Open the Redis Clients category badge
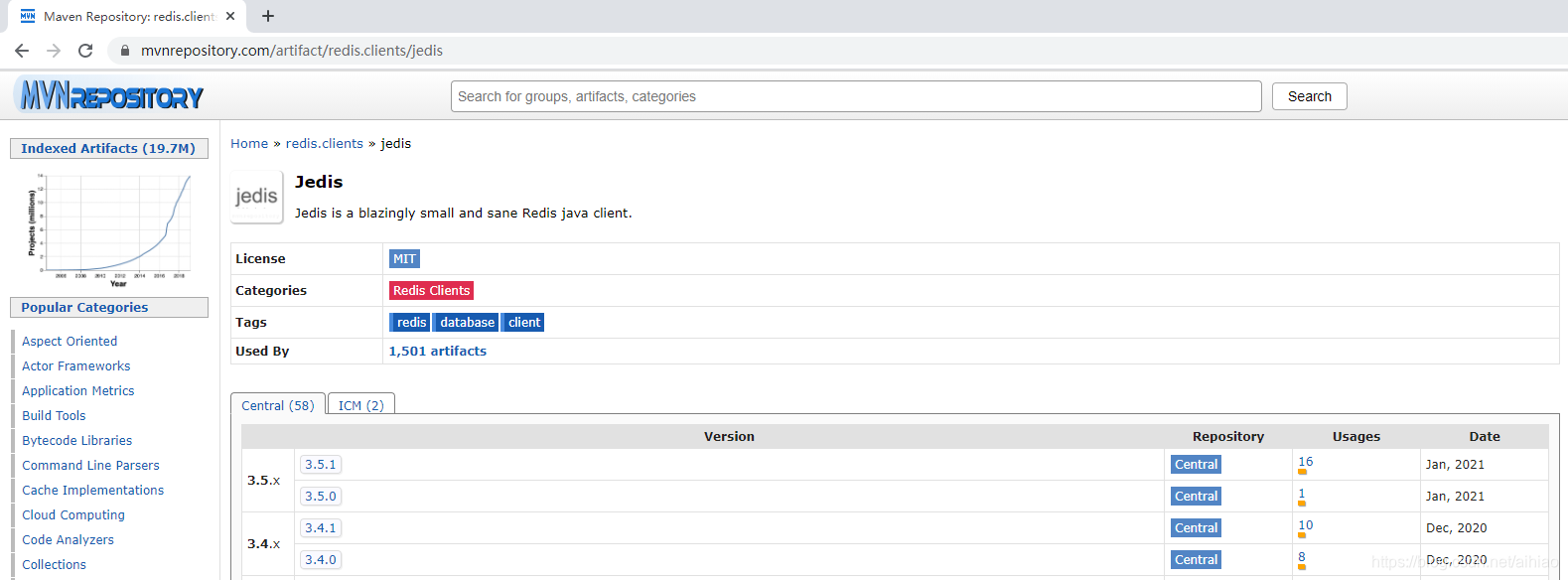Image resolution: width=1568 pixels, height=580 pixels. tap(431, 291)
